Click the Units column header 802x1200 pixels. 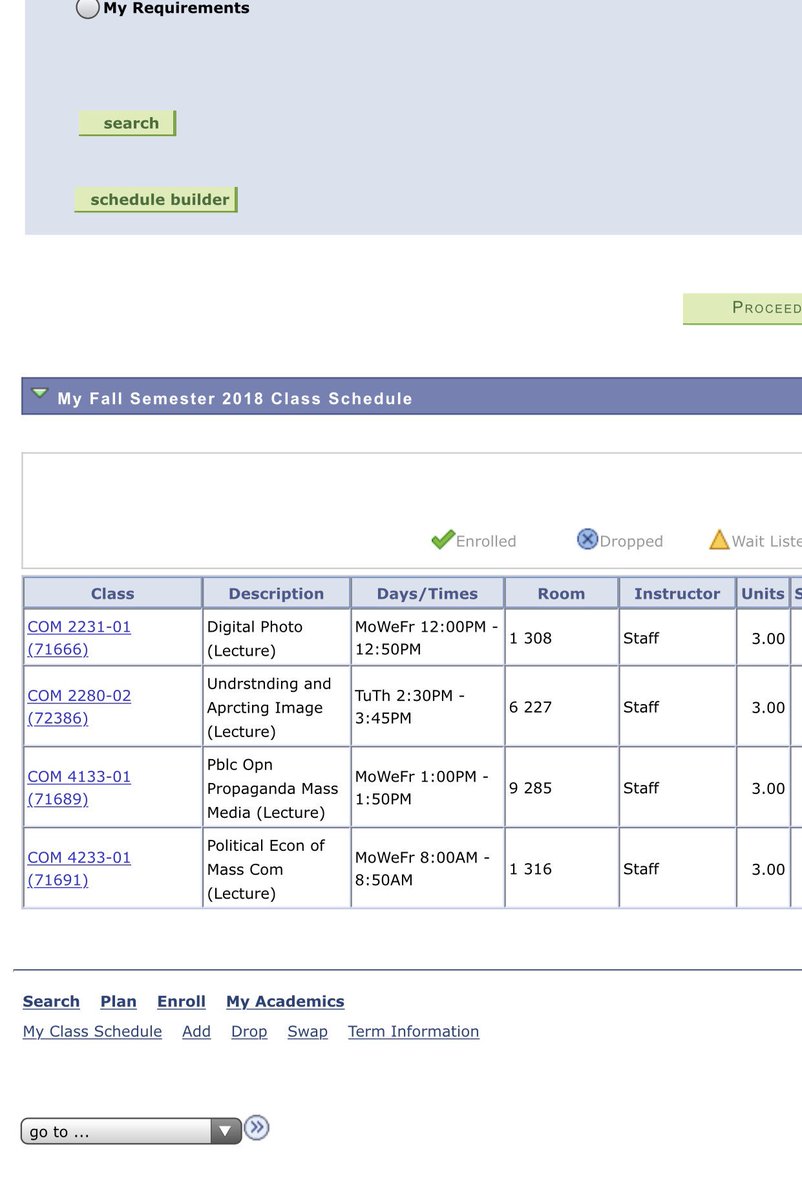point(763,593)
